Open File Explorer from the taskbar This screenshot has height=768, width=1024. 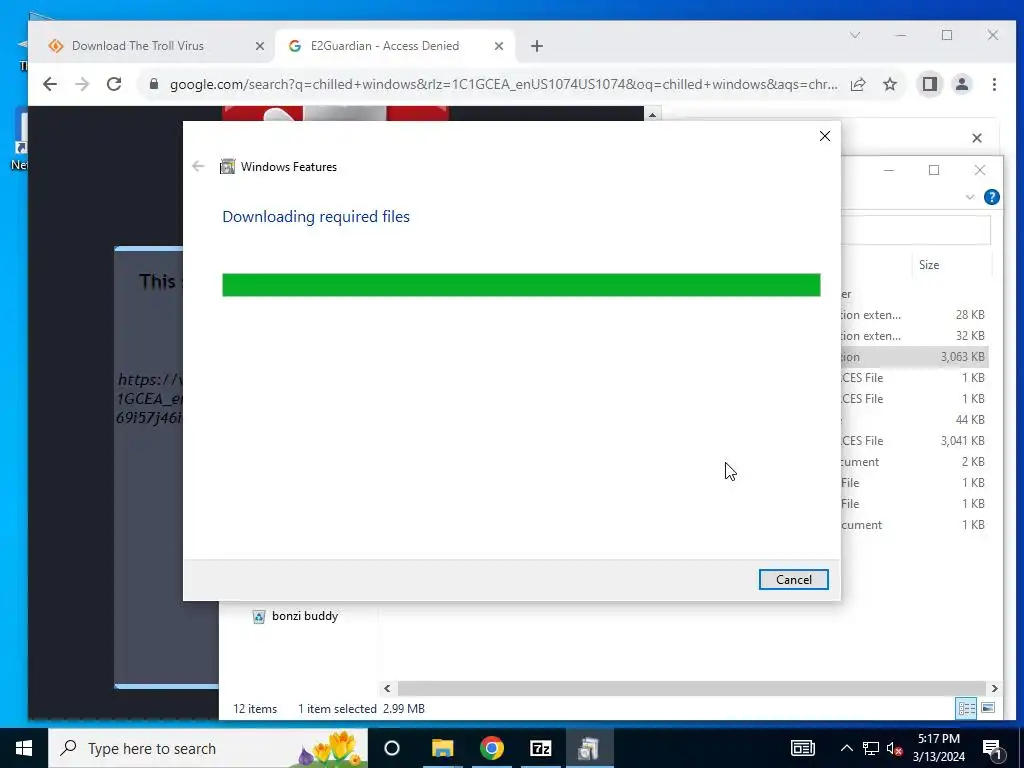point(442,748)
